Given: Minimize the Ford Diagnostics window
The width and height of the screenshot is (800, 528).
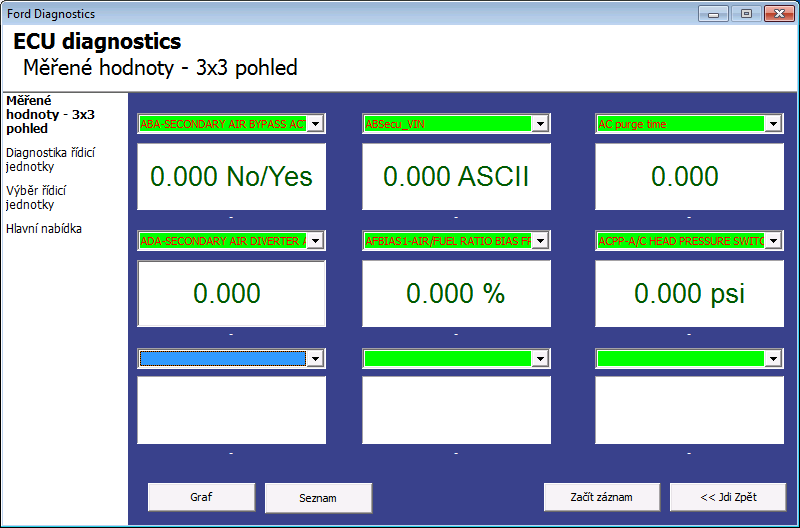Looking at the screenshot, I should [713, 14].
